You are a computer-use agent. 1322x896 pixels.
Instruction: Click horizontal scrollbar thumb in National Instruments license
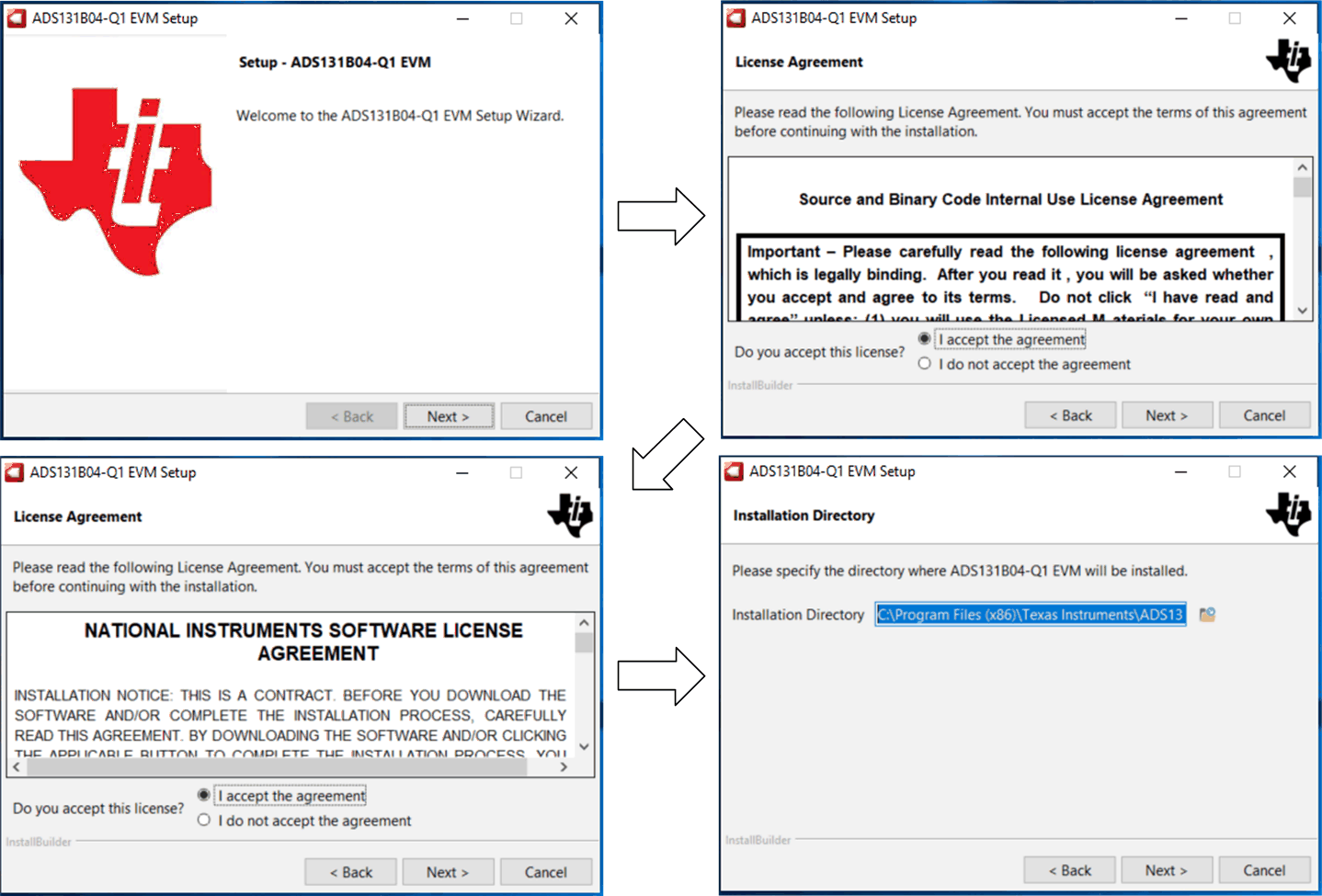[x=276, y=766]
